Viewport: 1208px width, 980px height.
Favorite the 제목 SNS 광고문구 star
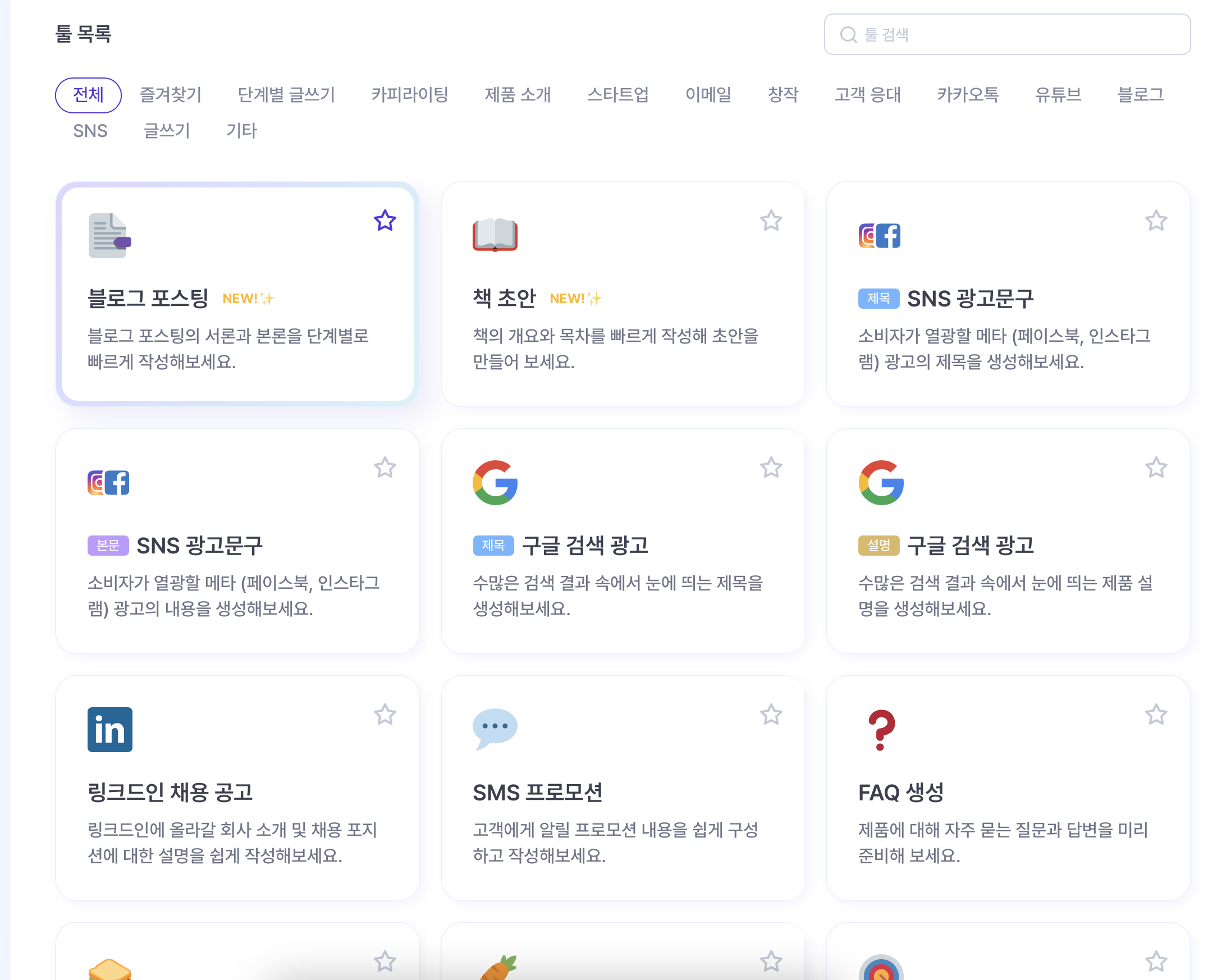click(1155, 220)
